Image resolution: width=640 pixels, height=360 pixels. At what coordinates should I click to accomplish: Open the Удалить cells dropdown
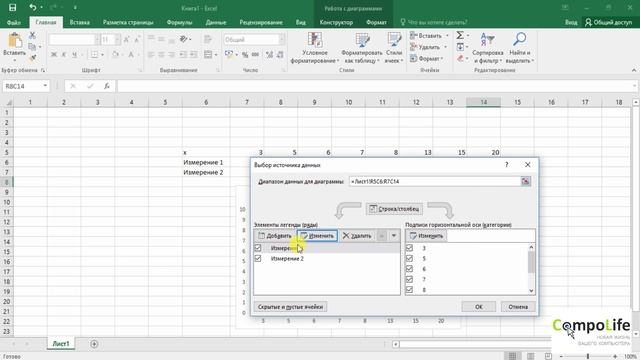(x=445, y=47)
